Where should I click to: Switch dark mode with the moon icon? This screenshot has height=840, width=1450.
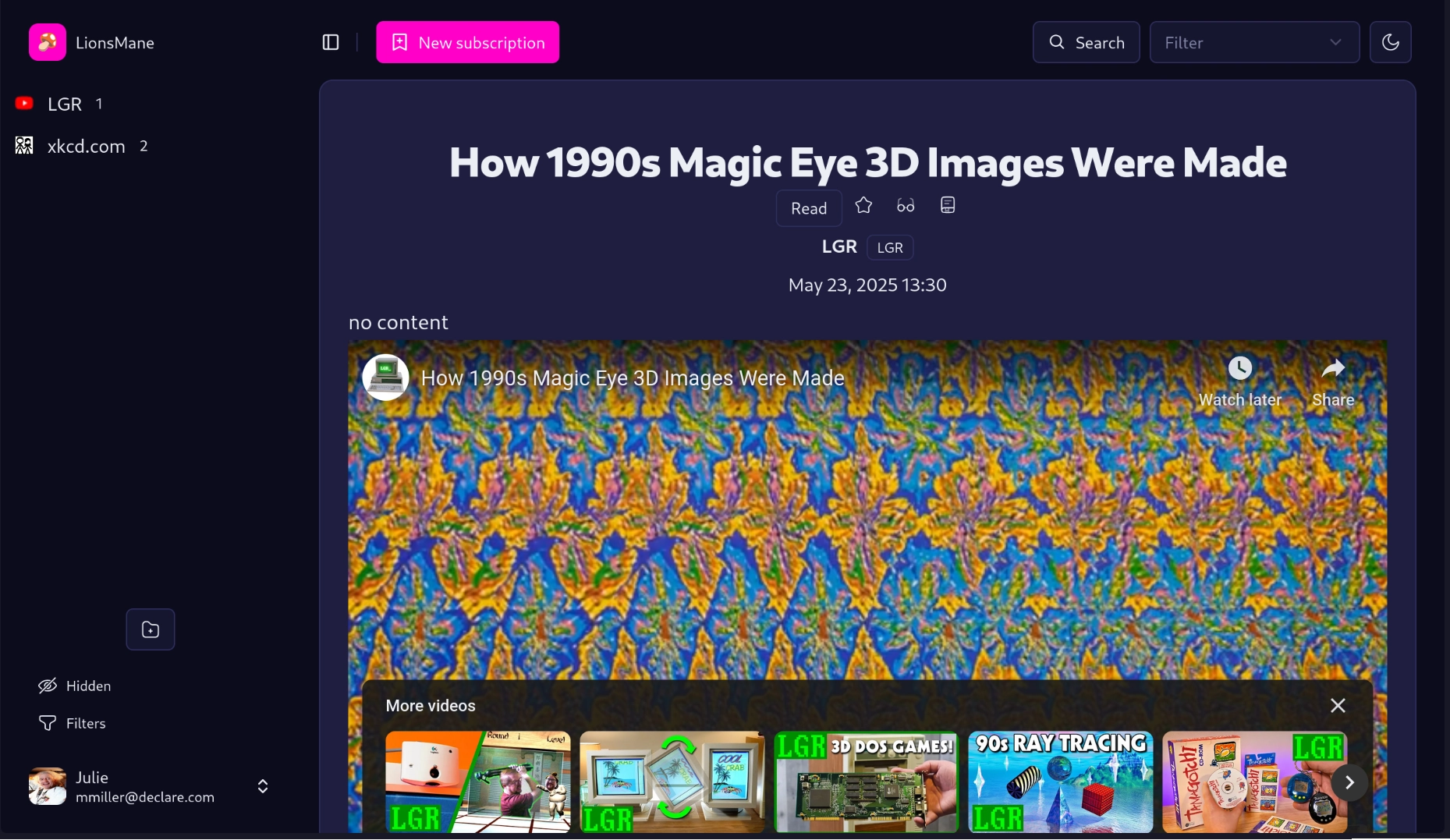click(1392, 42)
